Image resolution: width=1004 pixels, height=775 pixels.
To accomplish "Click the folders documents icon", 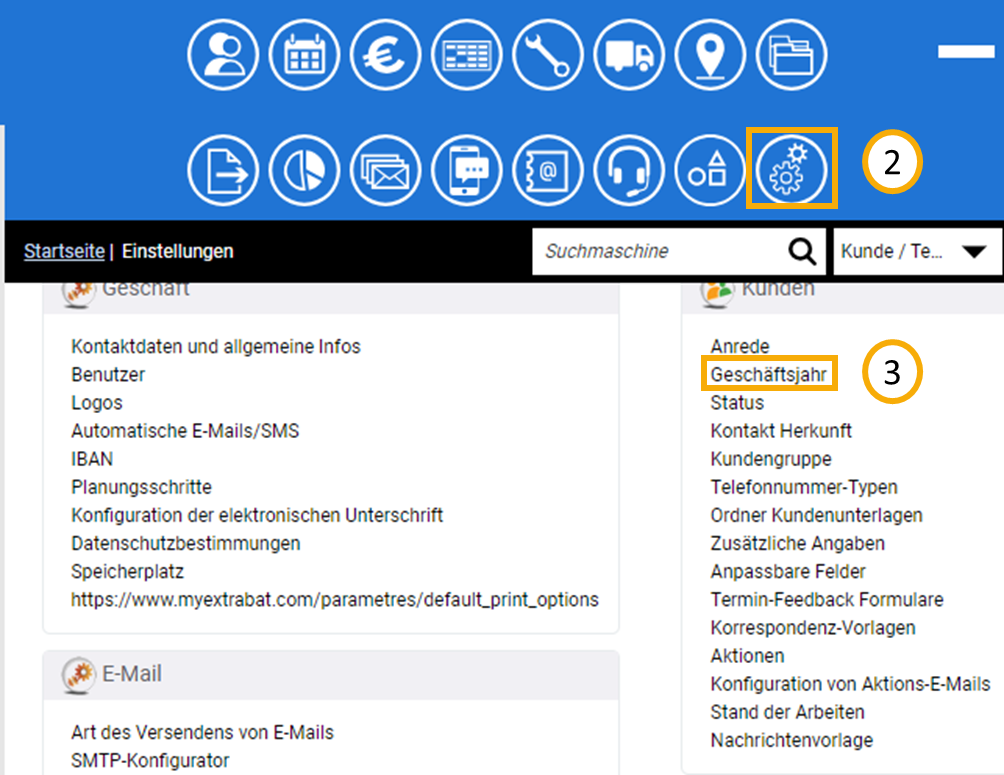I will tap(791, 54).
